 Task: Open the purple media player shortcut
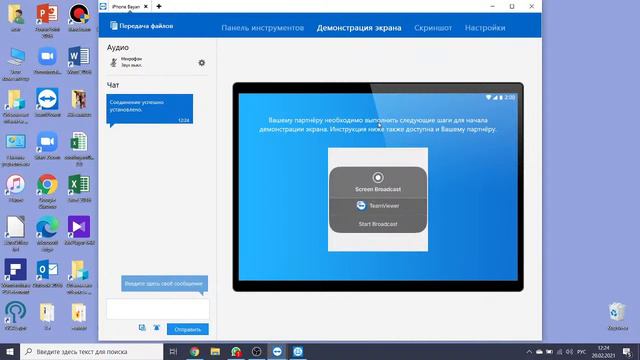[x=79, y=231]
